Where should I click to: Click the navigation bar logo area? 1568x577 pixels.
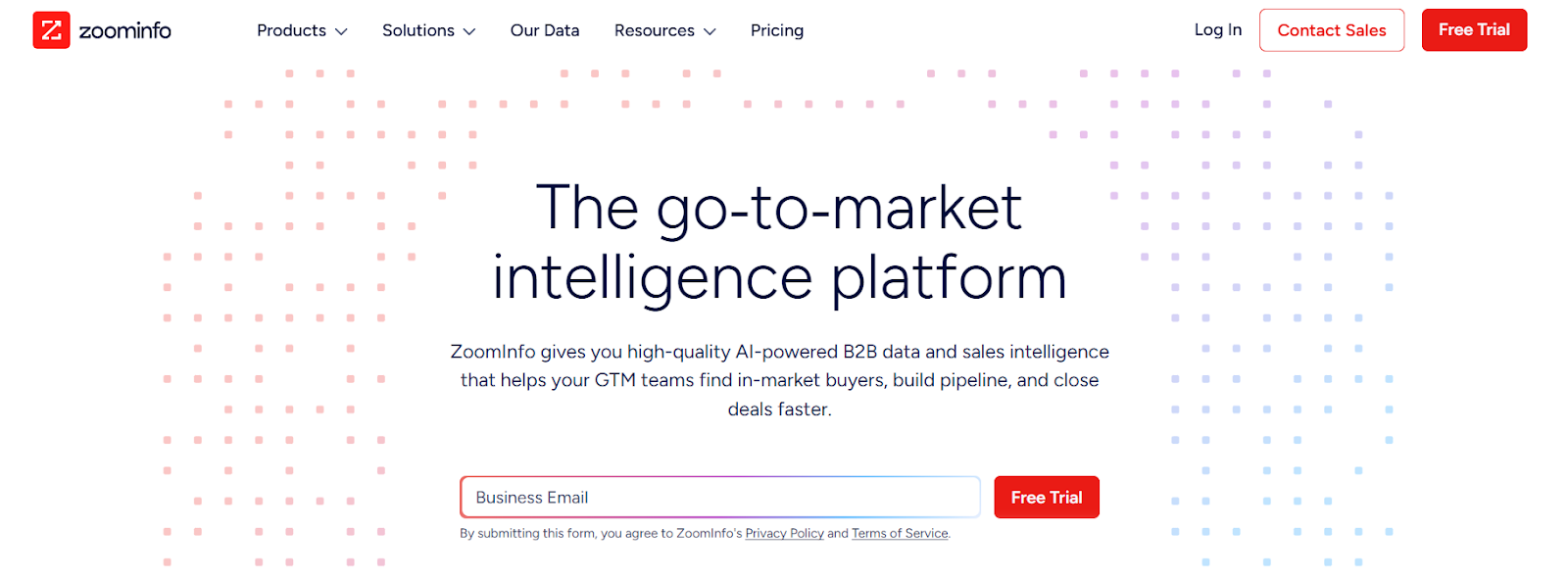(101, 30)
